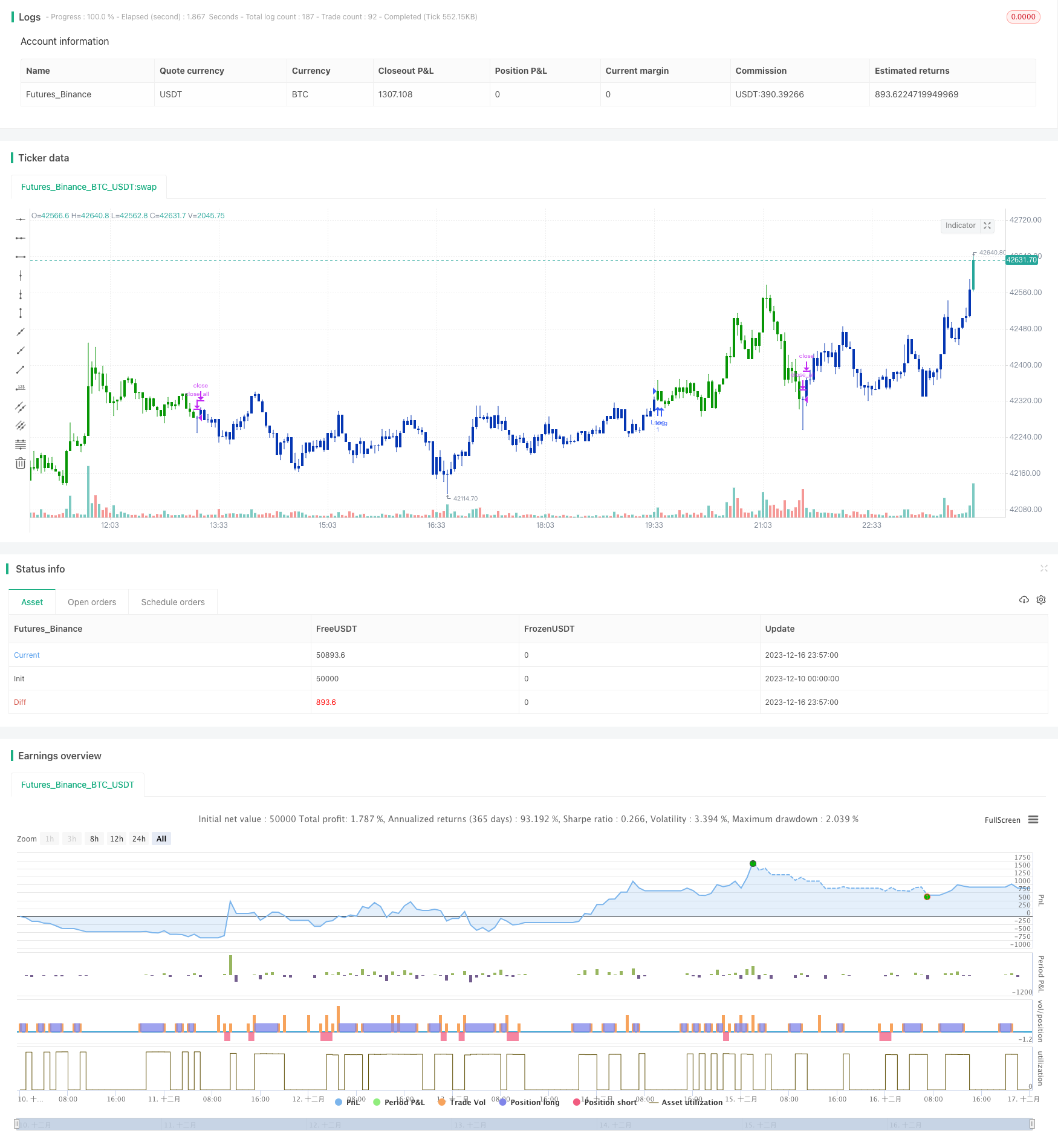Screen dimensions: 1058x1148
Task: Select the three parallel lines drawing tool
Action: [x=21, y=426]
